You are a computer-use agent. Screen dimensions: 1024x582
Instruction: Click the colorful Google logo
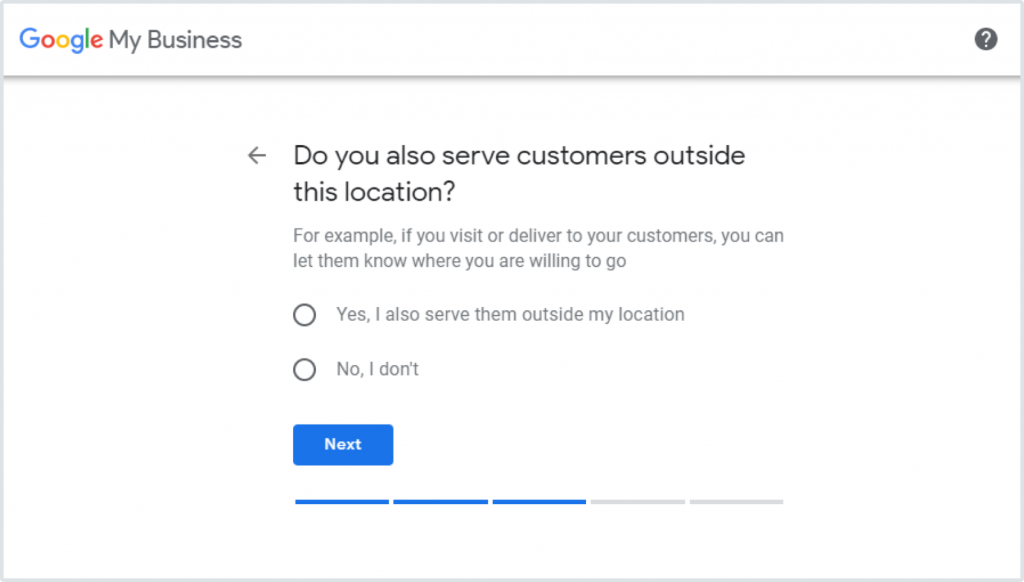click(x=61, y=40)
